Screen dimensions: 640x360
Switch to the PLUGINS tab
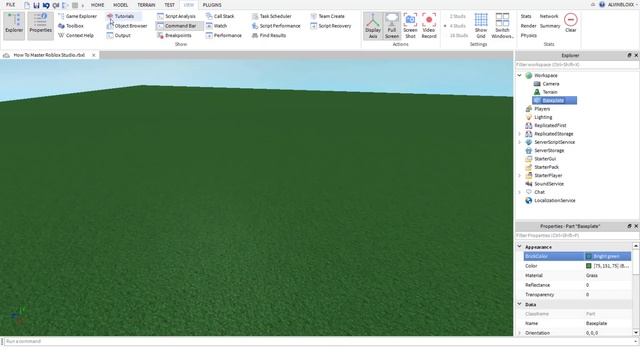tap(212, 5)
